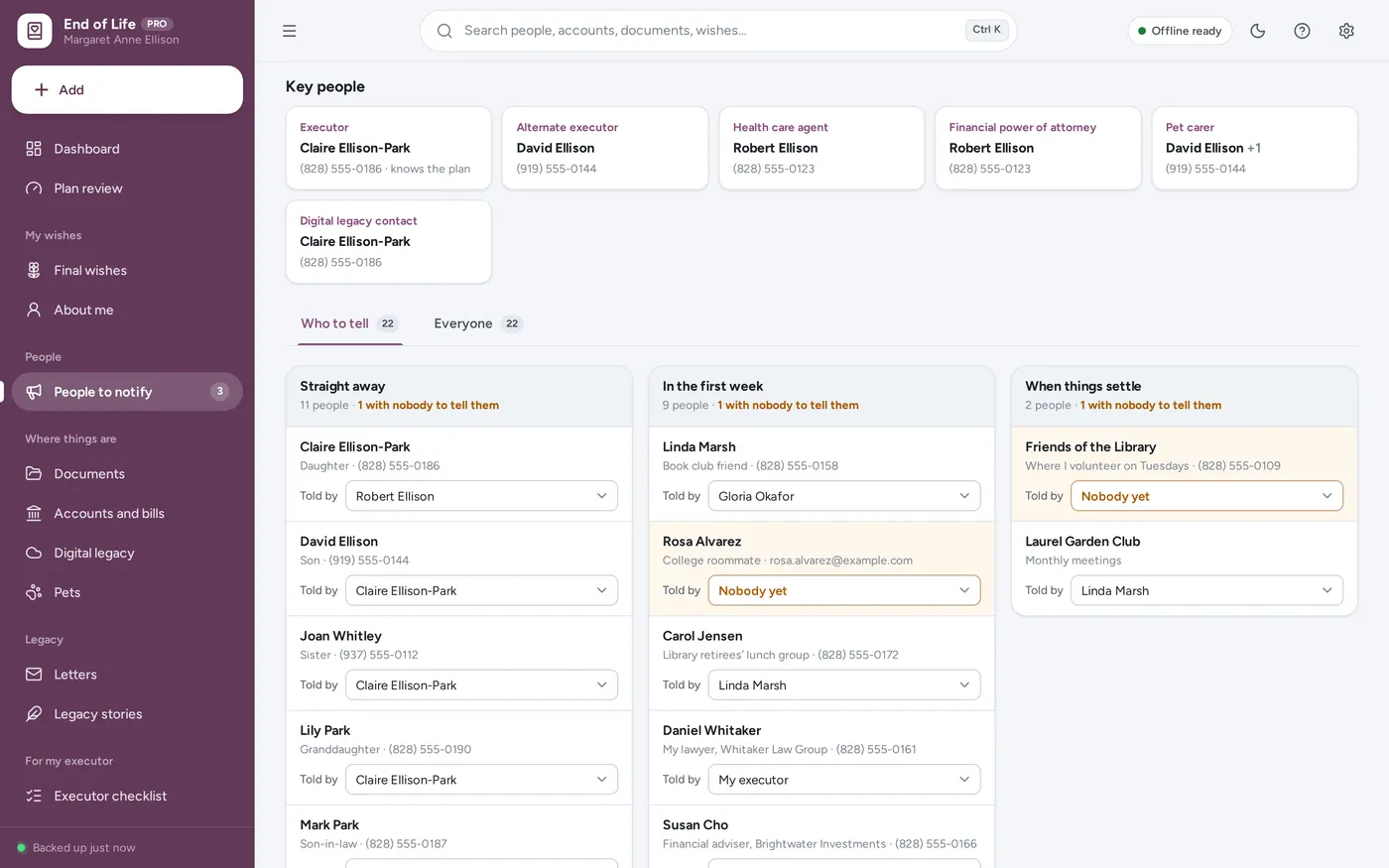Open the Financial power of attorney card

pyautogui.click(x=1038, y=148)
